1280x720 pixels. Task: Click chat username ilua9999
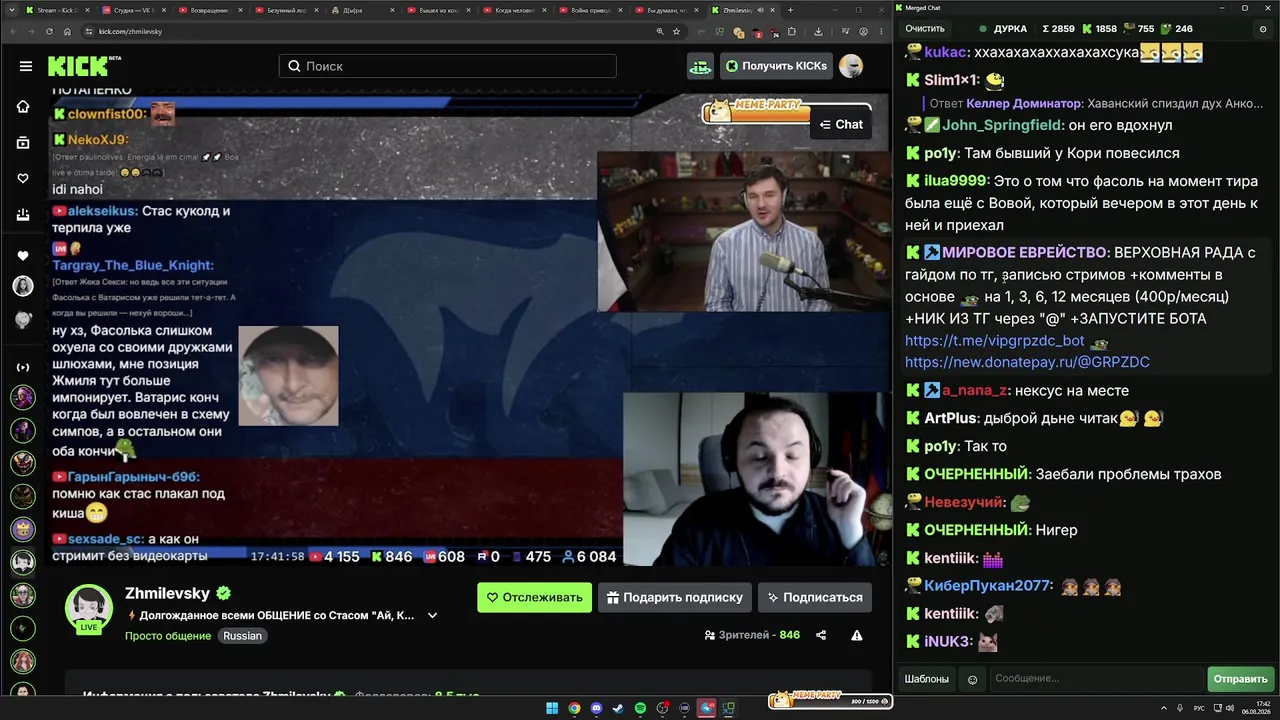956,181
